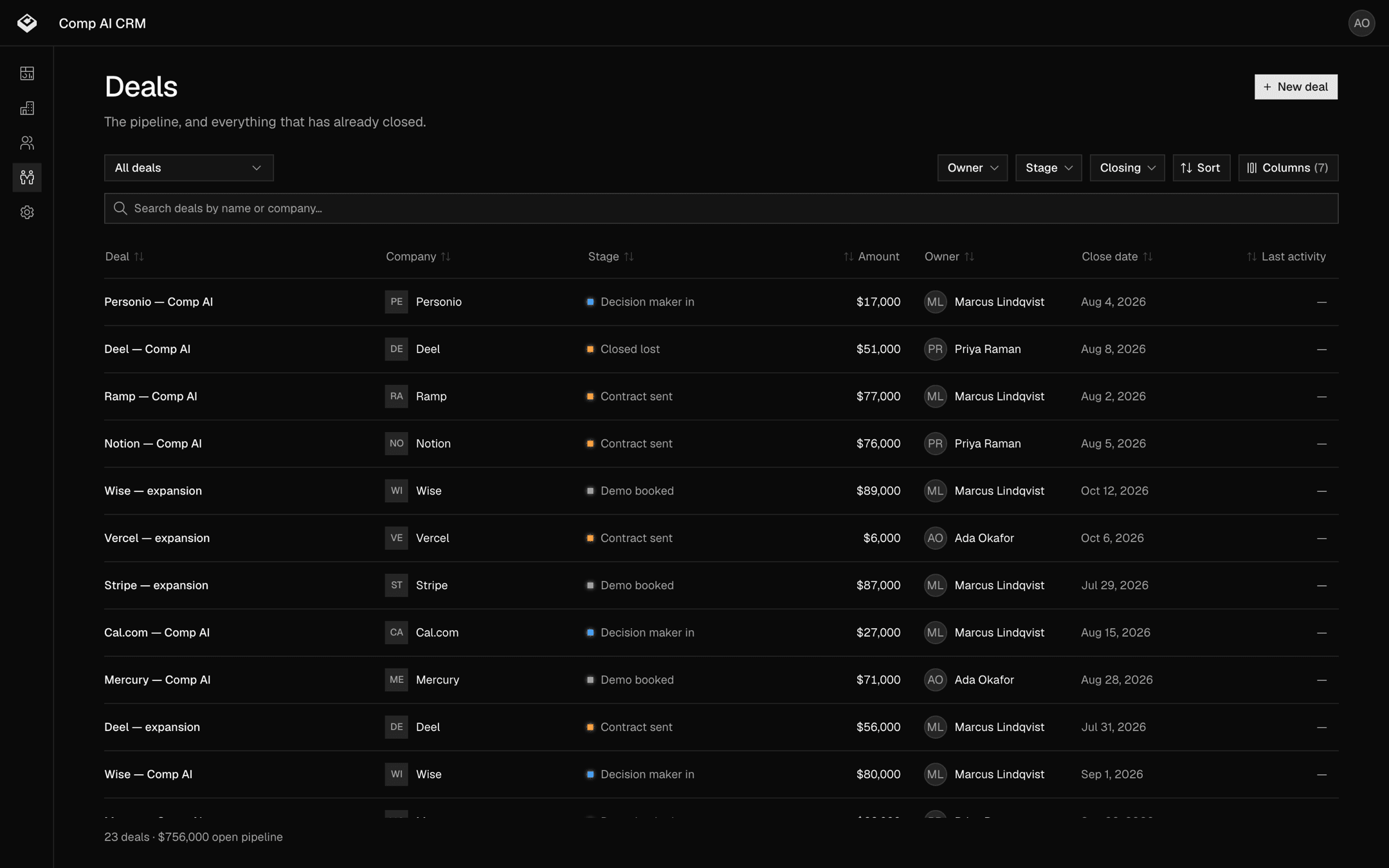Focus the search deals by name field

coord(721,208)
